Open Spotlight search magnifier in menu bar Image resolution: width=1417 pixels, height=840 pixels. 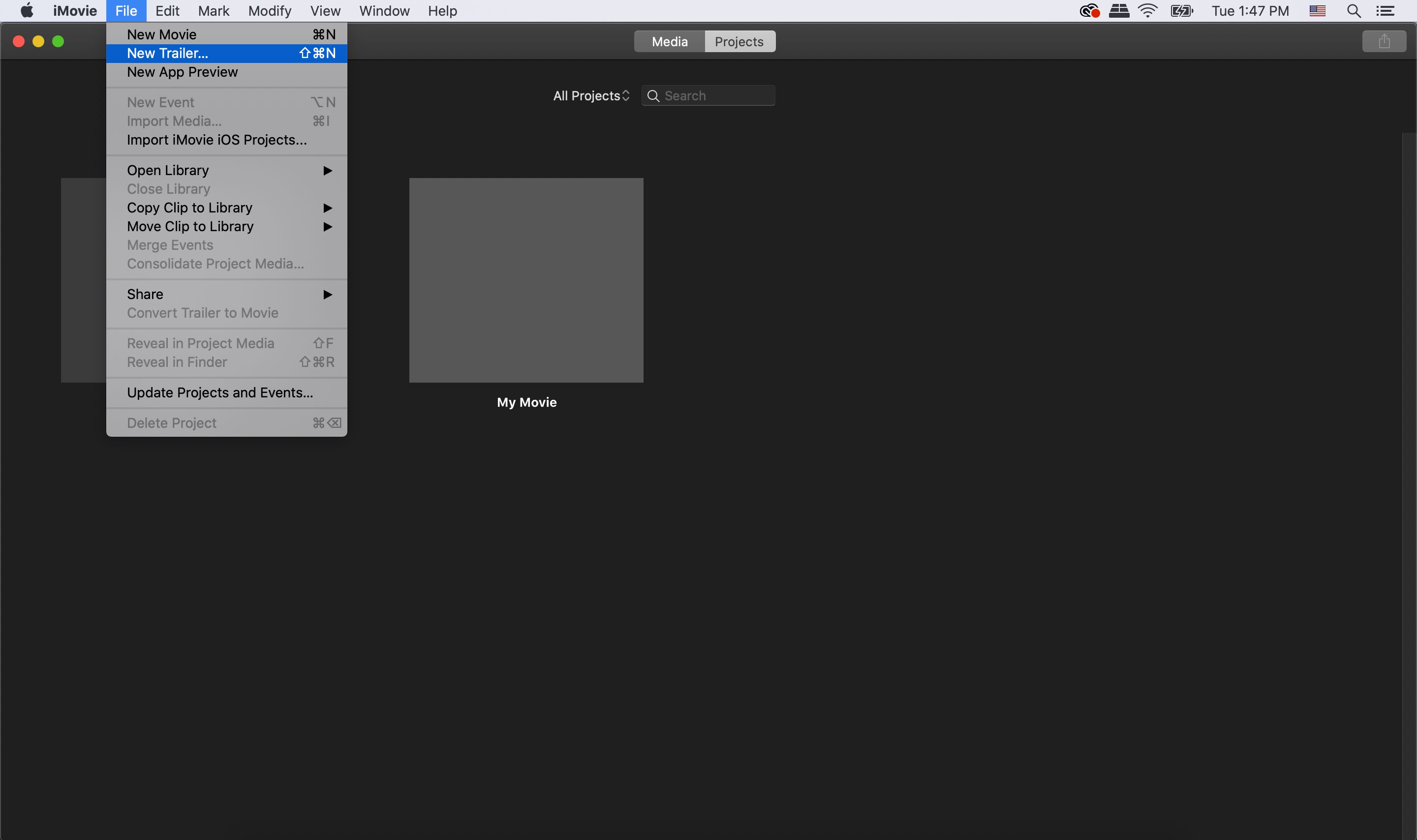[1354, 11]
